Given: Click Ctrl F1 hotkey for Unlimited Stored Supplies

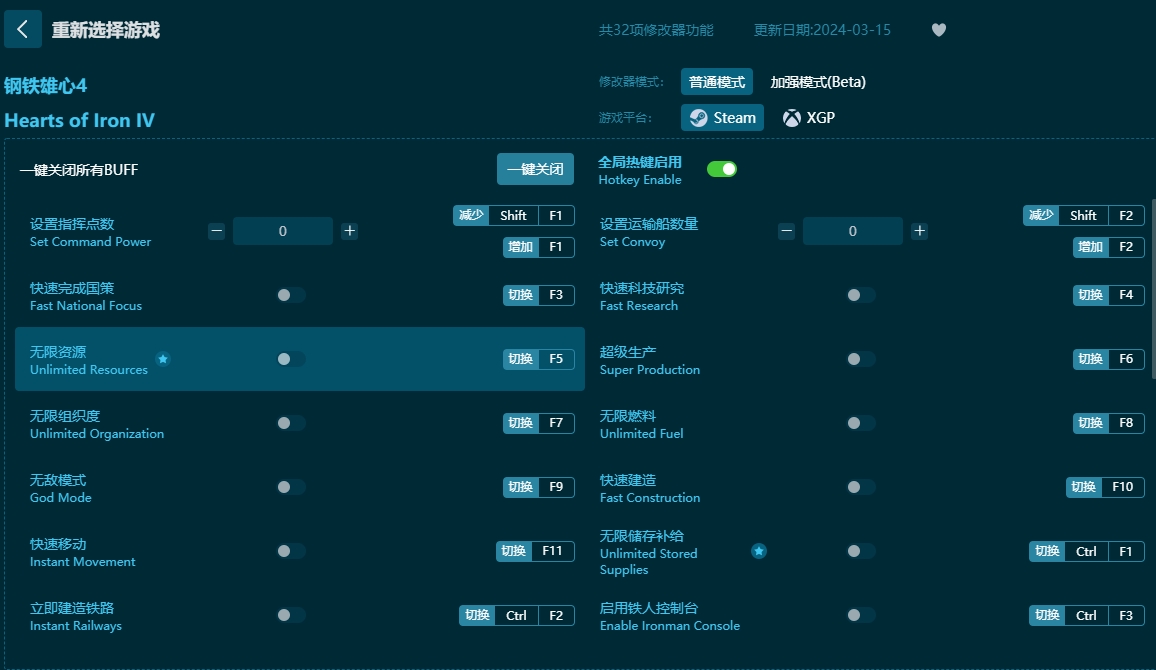Looking at the screenshot, I should [x=1087, y=551].
